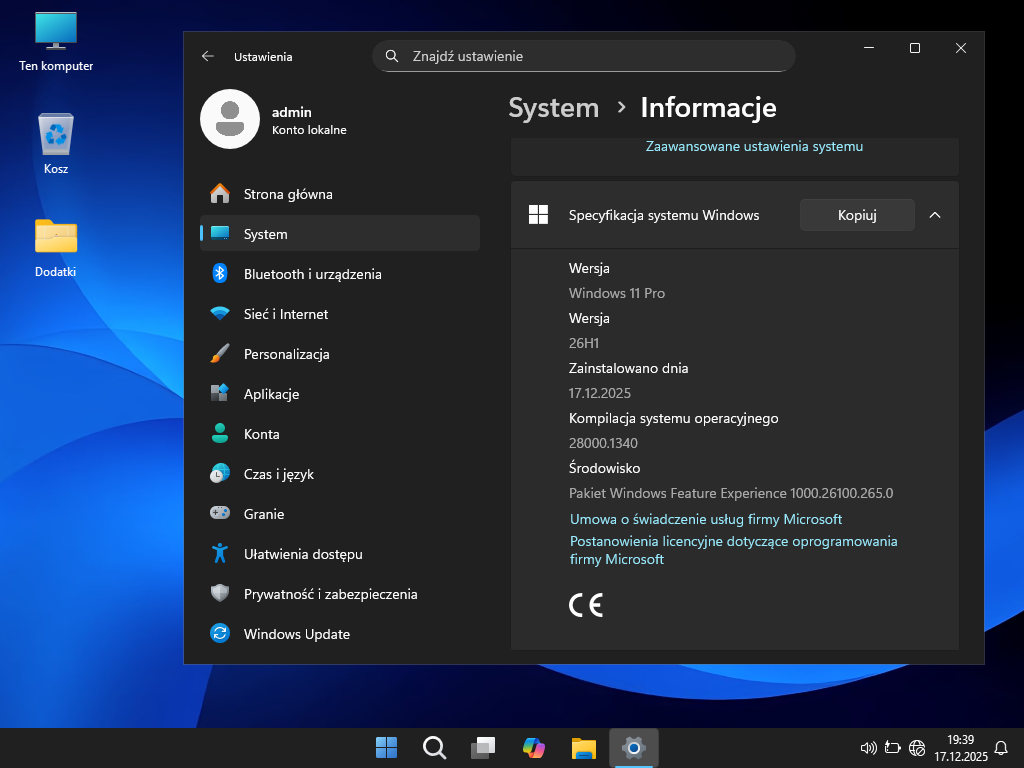
Task: Open Zaawansowane ustawienia systemu link
Action: click(754, 146)
